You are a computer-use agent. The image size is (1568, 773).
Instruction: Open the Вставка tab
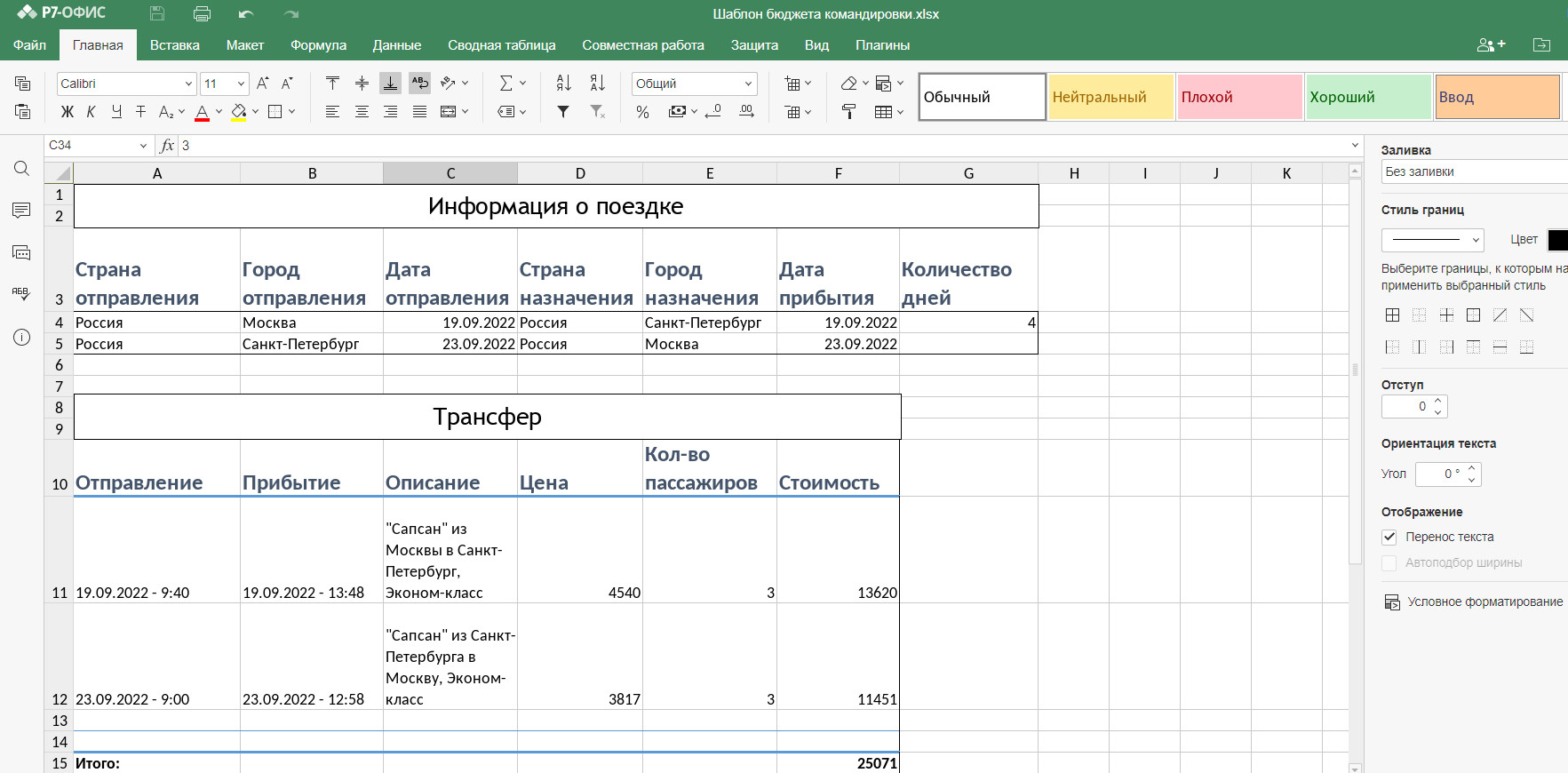[174, 45]
